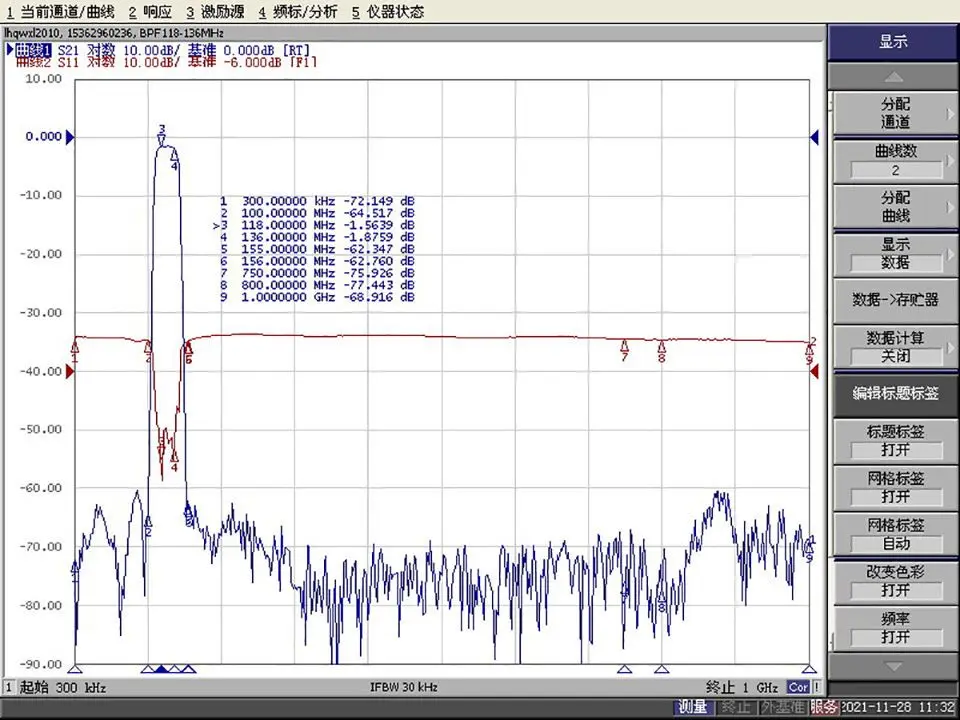
Task: Select marker row 800.00000 MHz -77.443 dB
Action: (x=317, y=285)
